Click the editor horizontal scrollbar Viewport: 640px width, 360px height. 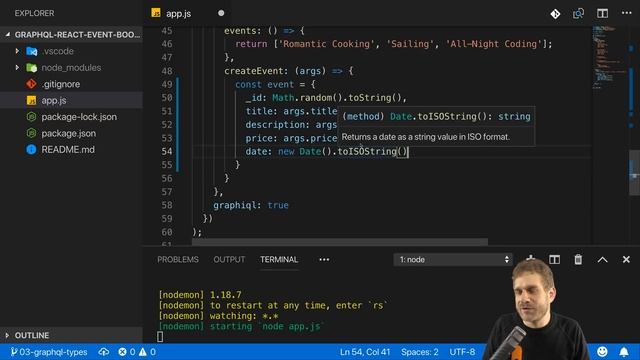(340, 242)
